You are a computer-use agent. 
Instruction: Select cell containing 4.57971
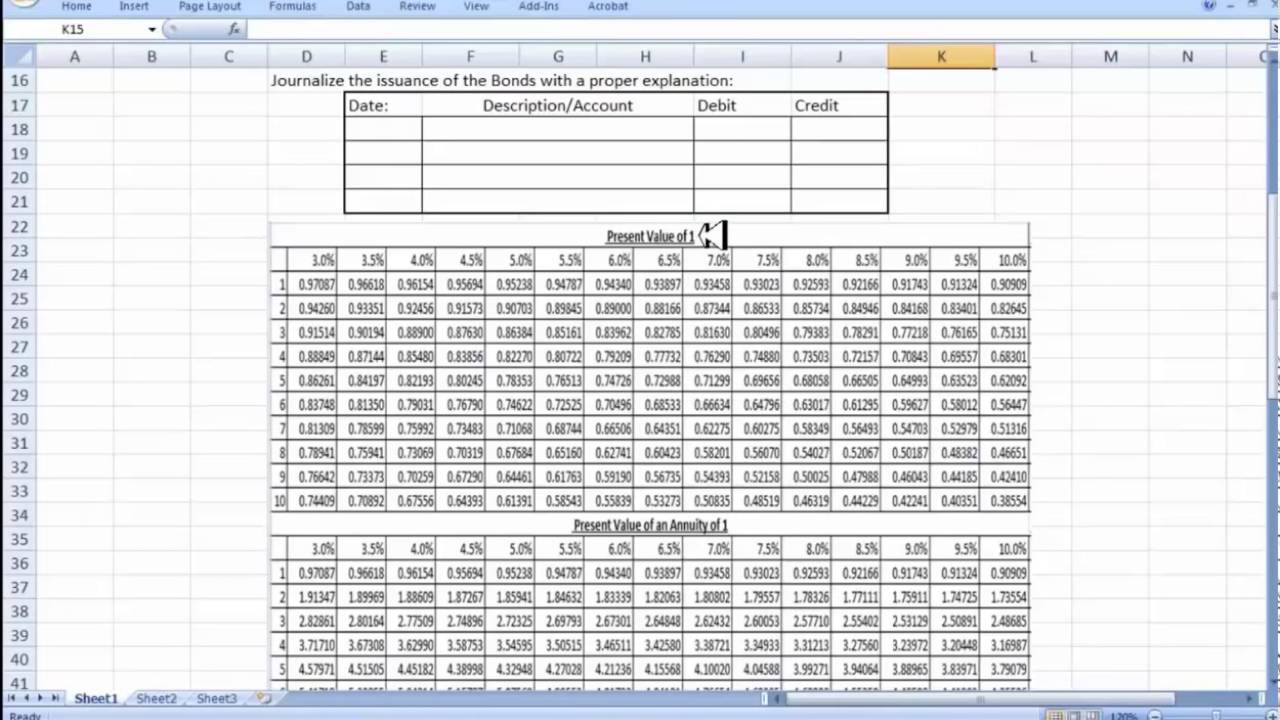[312, 669]
